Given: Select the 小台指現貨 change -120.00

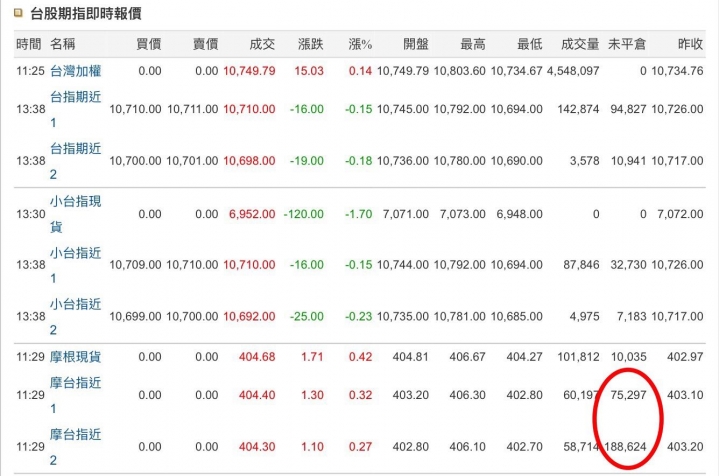Looking at the screenshot, I should tap(304, 214).
